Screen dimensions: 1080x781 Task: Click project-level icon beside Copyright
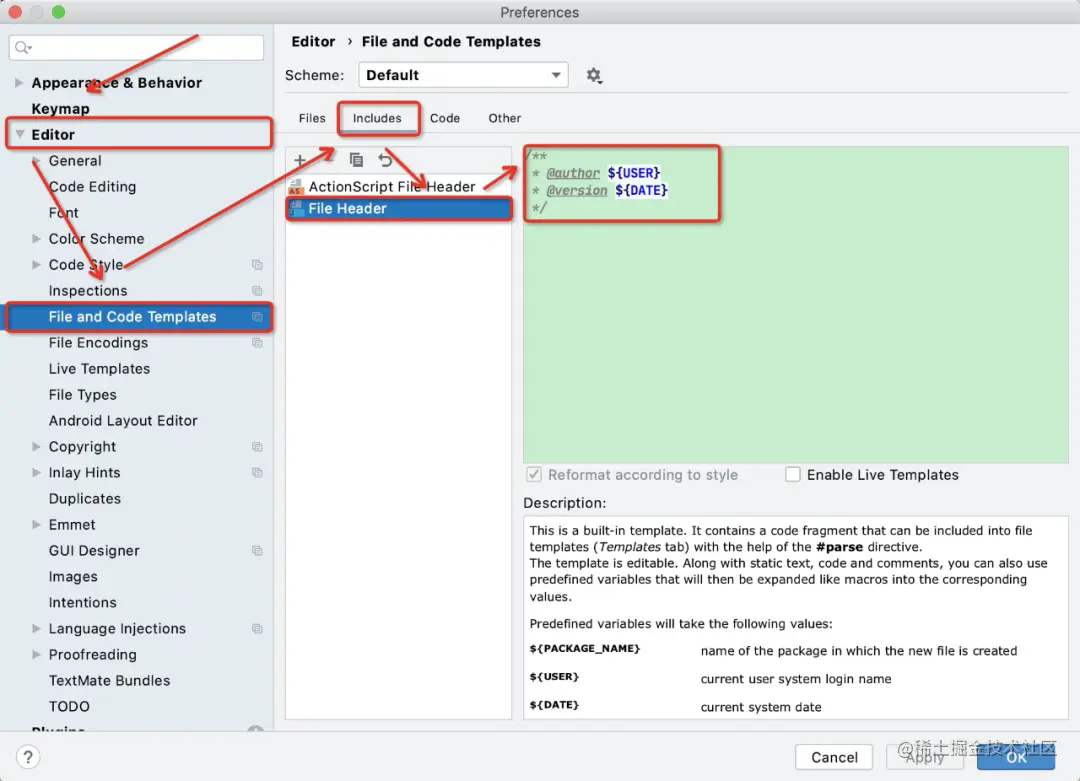(x=257, y=446)
